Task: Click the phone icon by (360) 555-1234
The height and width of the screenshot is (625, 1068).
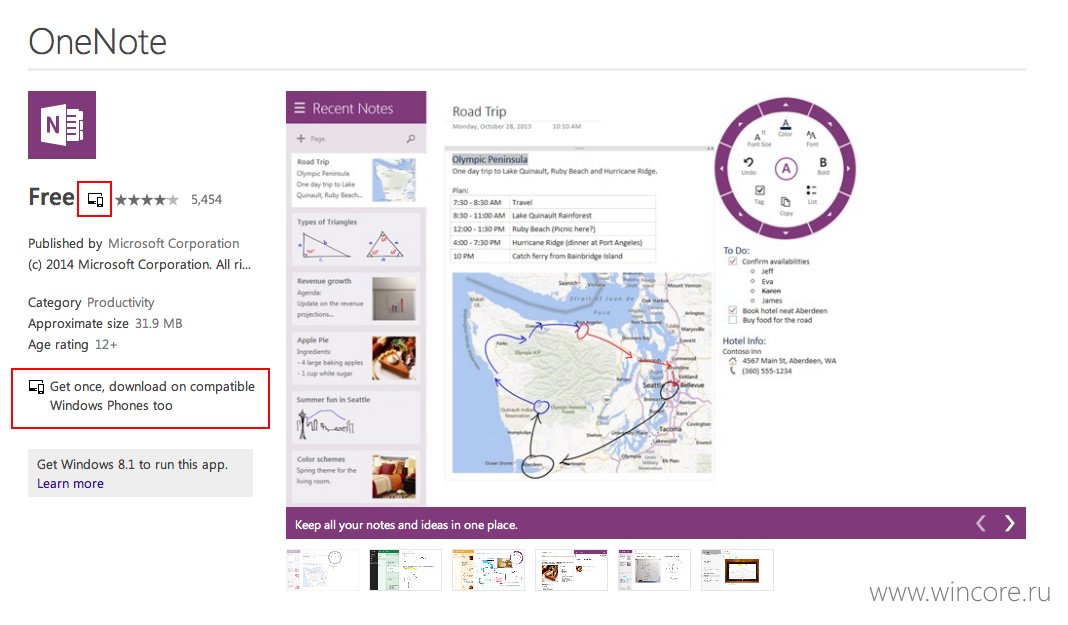Action: tap(733, 371)
